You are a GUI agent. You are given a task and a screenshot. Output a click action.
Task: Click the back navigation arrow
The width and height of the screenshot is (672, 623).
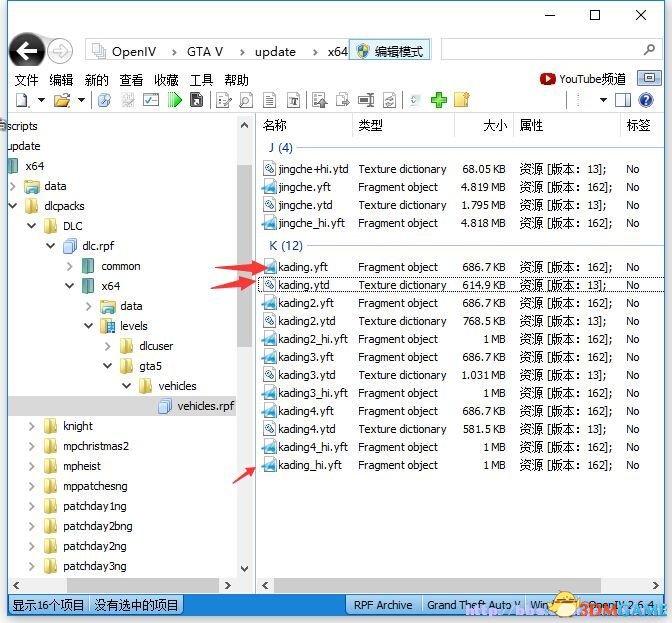[x=27, y=51]
